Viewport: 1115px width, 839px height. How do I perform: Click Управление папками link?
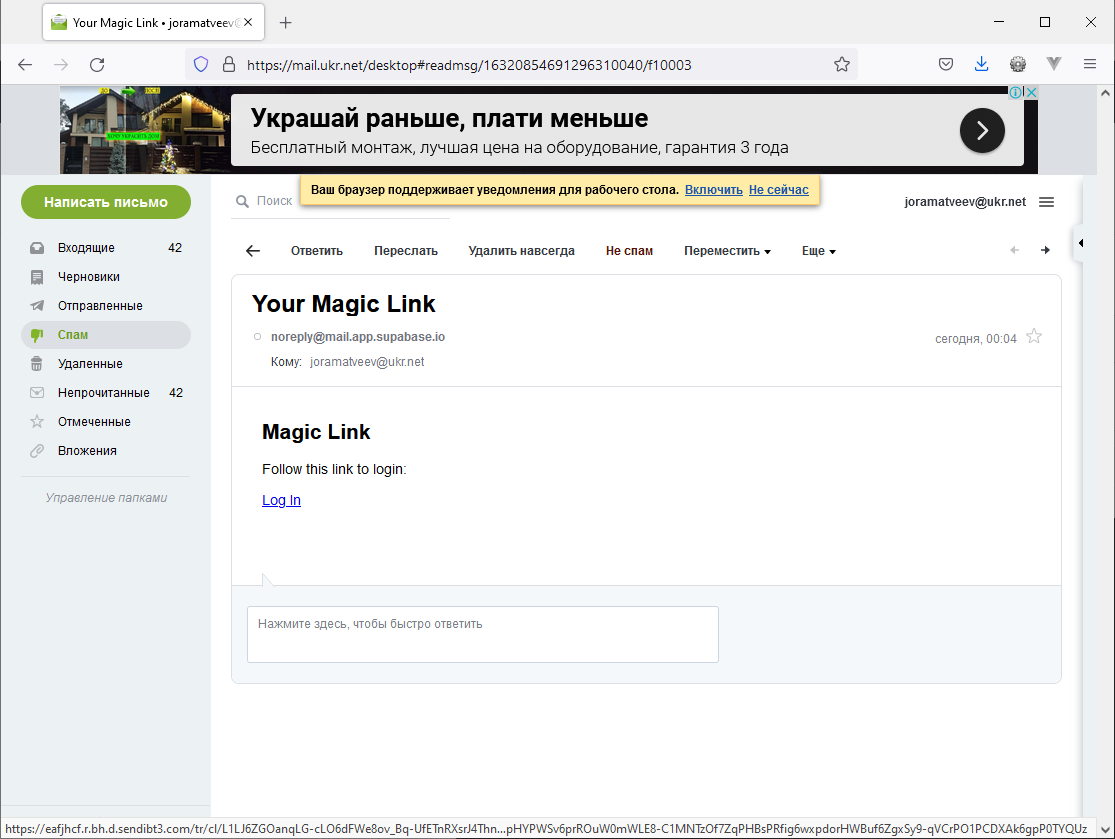pos(106,498)
